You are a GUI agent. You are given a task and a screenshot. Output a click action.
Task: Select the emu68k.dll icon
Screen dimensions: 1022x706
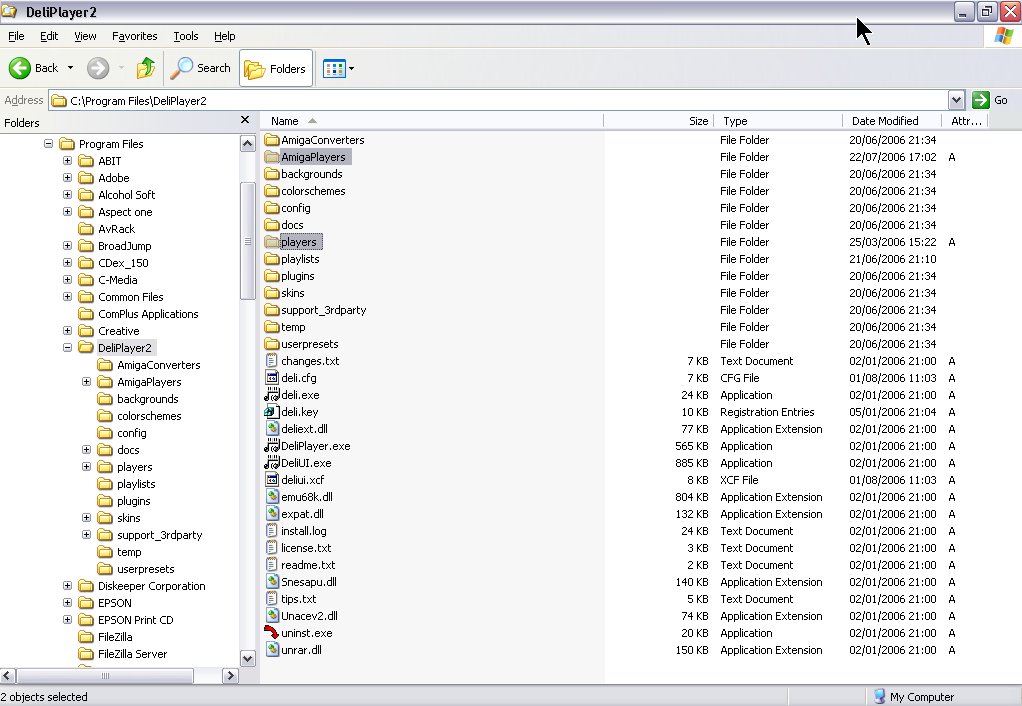[272, 497]
